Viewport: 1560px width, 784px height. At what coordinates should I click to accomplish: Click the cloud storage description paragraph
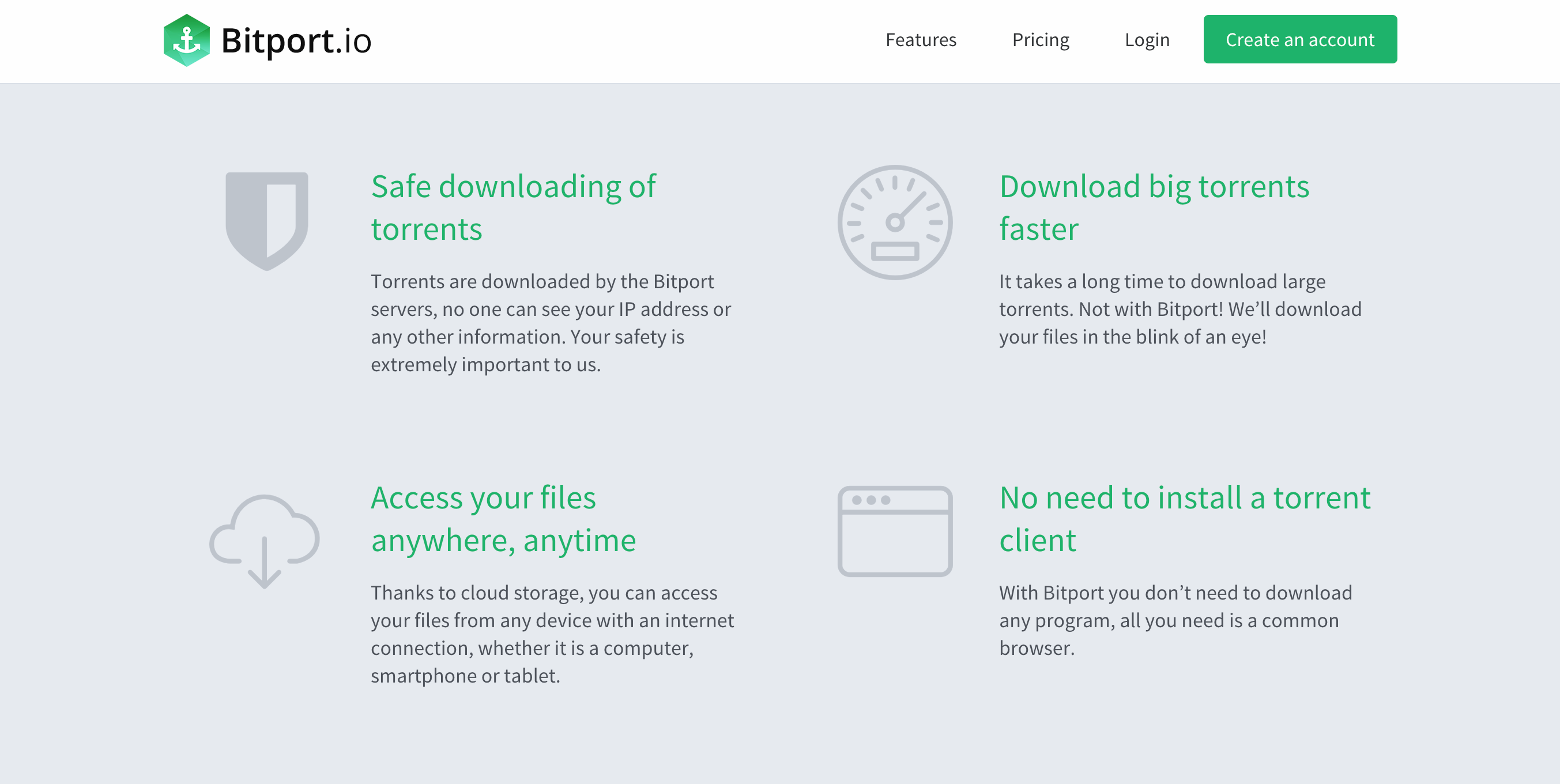click(x=552, y=634)
